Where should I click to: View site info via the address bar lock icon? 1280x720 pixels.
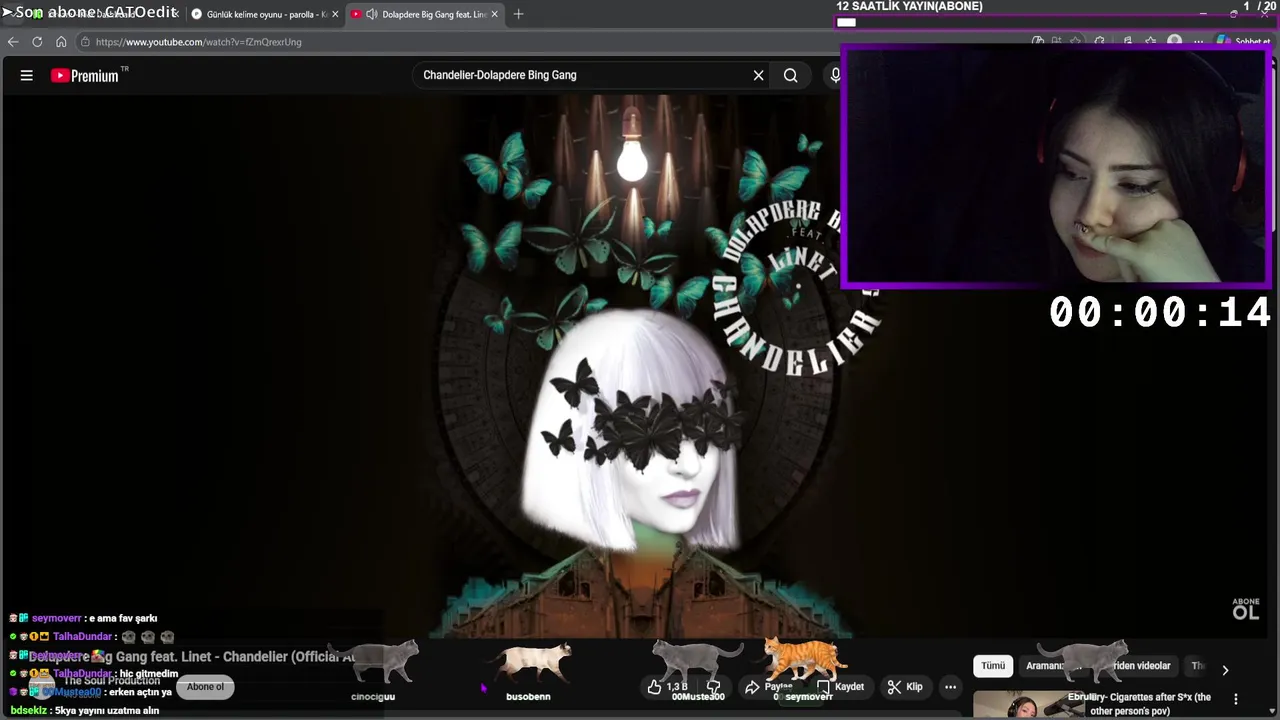pyautogui.click(x=86, y=42)
